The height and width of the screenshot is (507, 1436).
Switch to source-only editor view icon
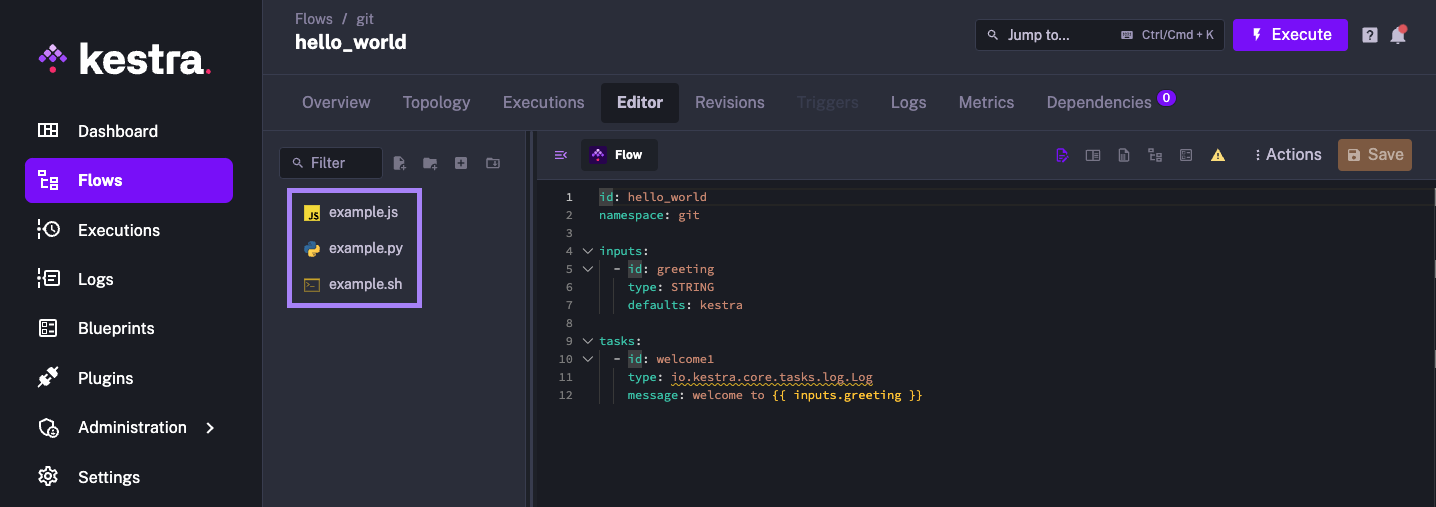click(x=1062, y=155)
